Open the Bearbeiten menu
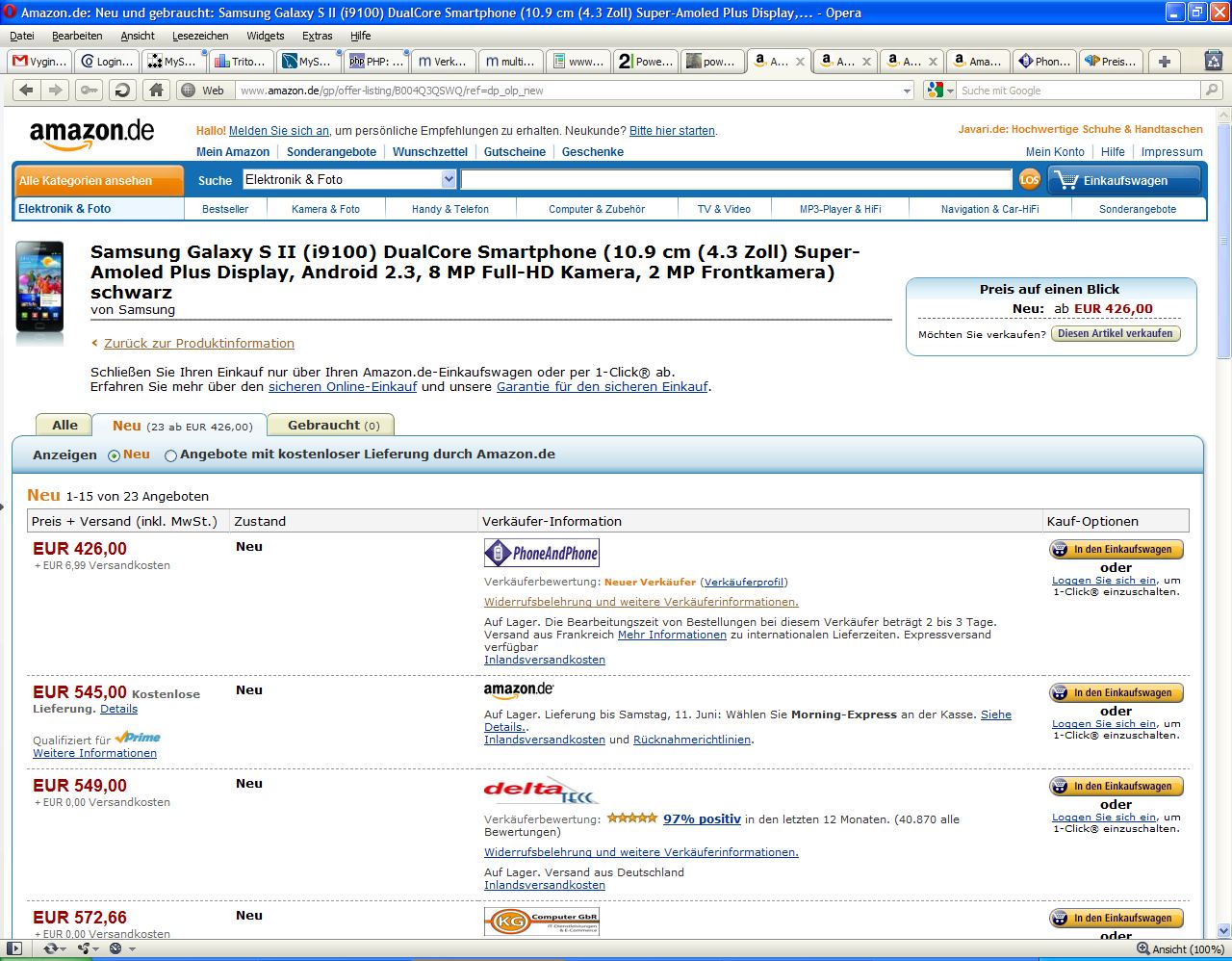The width and height of the screenshot is (1232, 961). [x=77, y=36]
